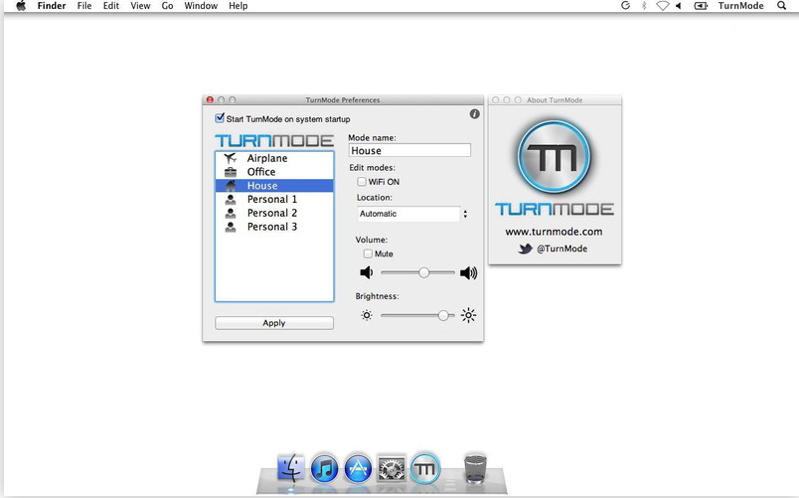Select Personal 2 in the list
Image resolution: width=799 pixels, height=498 pixels.
click(274, 213)
